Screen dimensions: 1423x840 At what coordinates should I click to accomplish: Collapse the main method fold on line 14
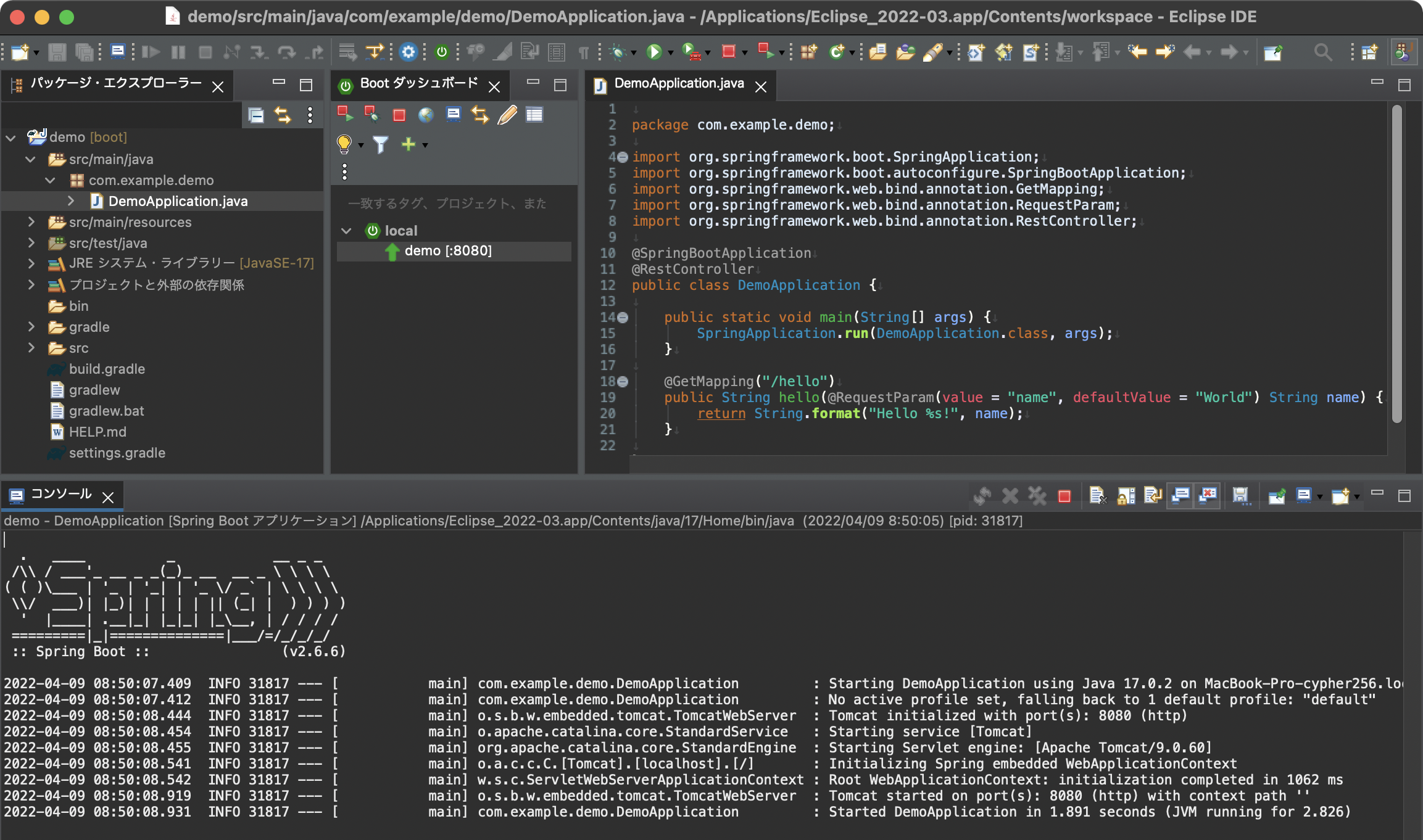[623, 318]
